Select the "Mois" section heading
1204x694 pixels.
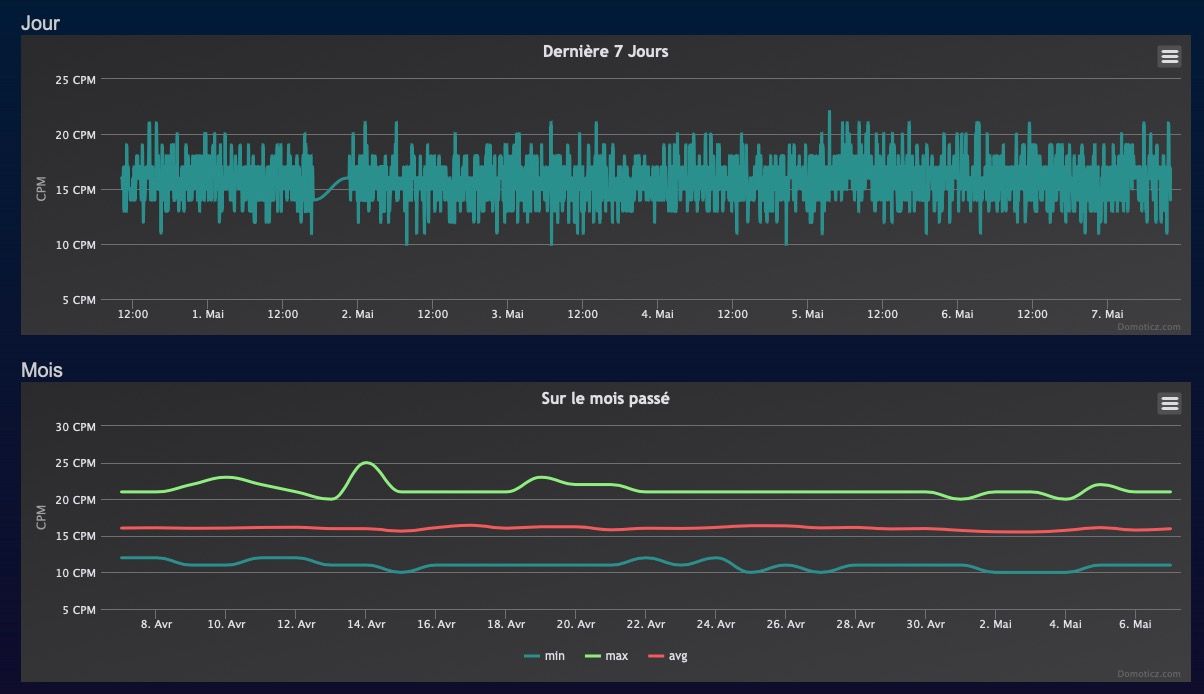42,370
